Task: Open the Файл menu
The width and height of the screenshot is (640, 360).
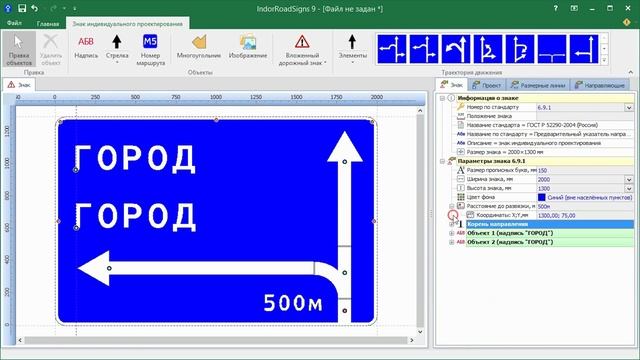Action: tap(14, 23)
